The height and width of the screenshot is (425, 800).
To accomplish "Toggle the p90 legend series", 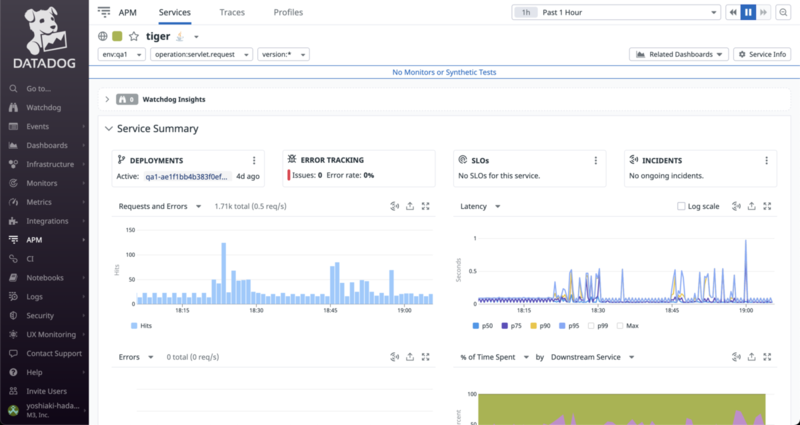I will coord(540,326).
